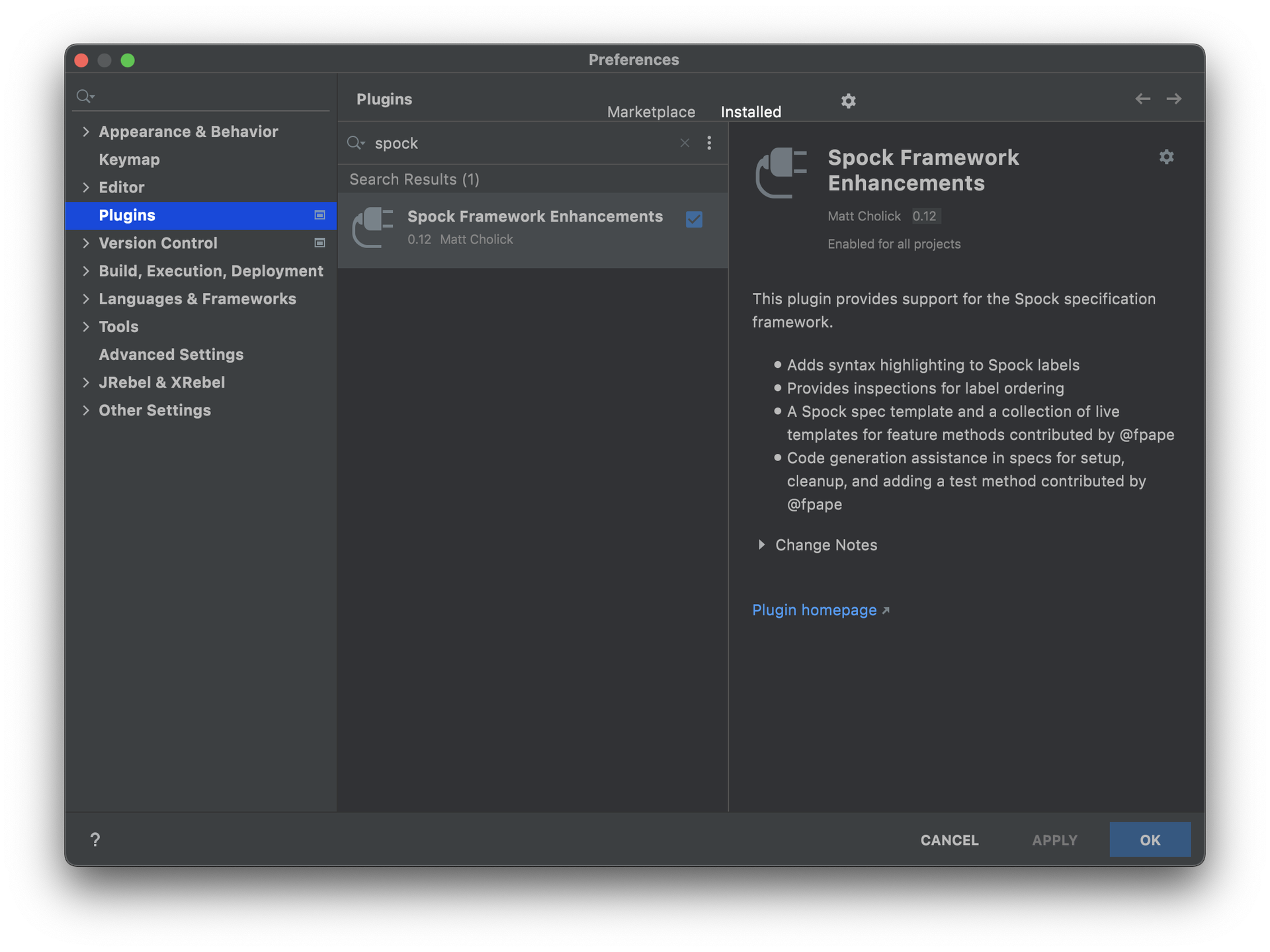
Task: Expand the Editor settings tree
Action: click(x=85, y=187)
